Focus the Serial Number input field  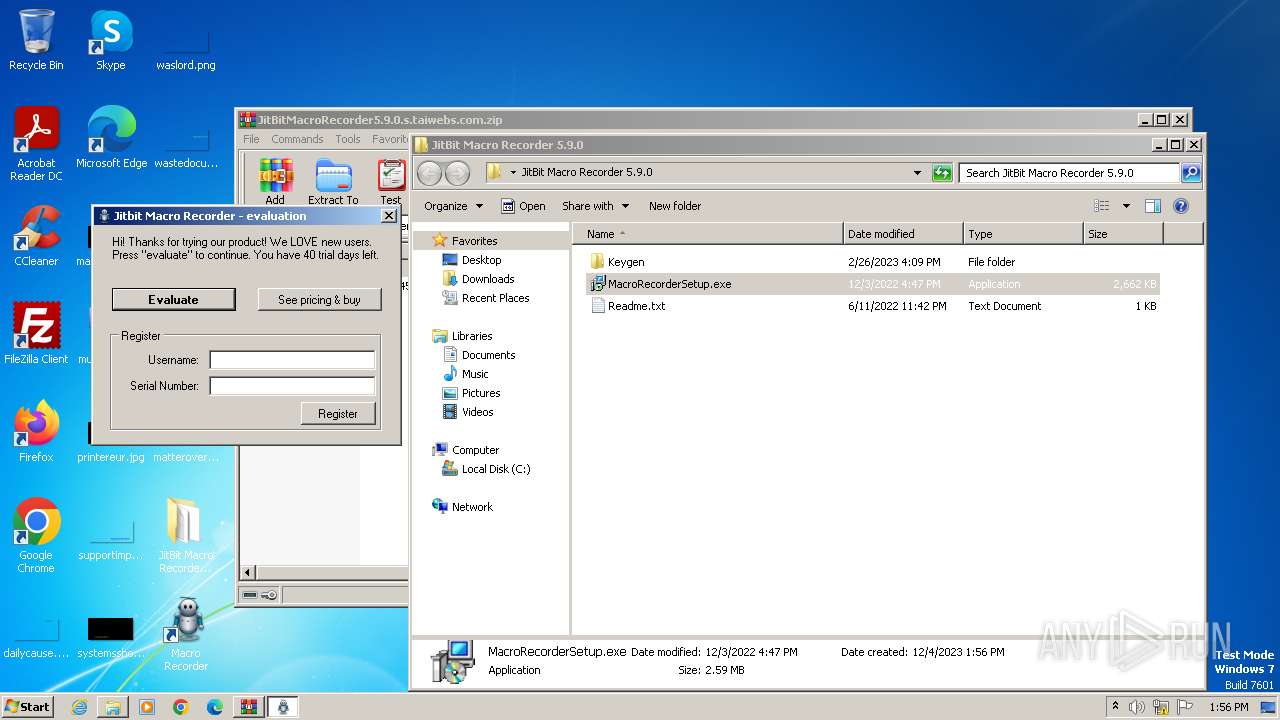click(292, 386)
